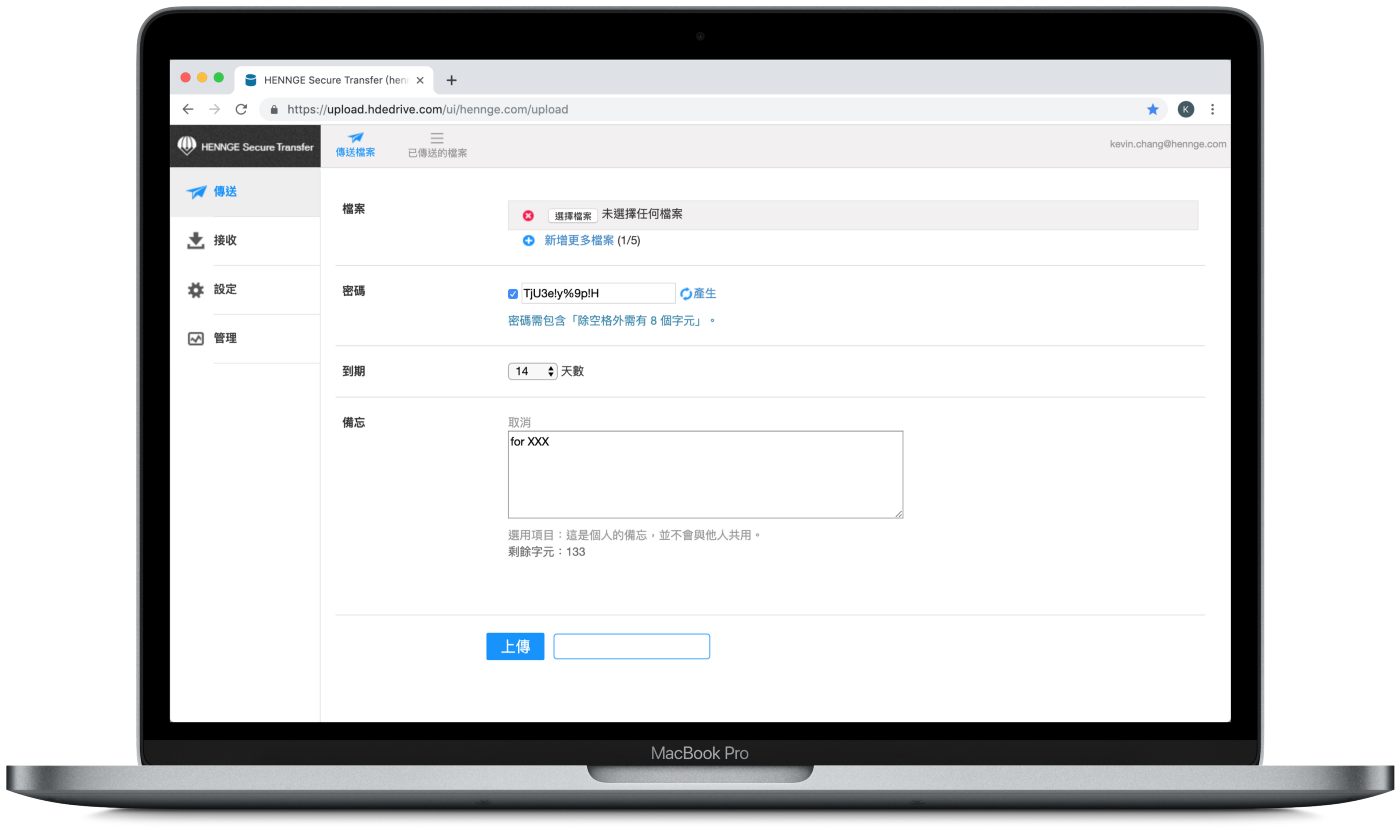Click kevin.chang@hennge.com account text
The image size is (1400, 832).
coord(1168,144)
